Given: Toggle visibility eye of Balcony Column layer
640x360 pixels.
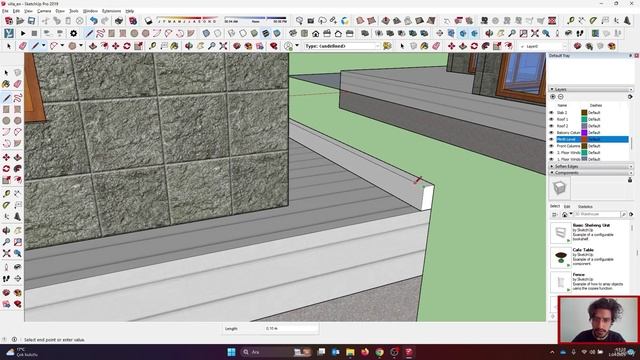Looking at the screenshot, I should tap(551, 133).
